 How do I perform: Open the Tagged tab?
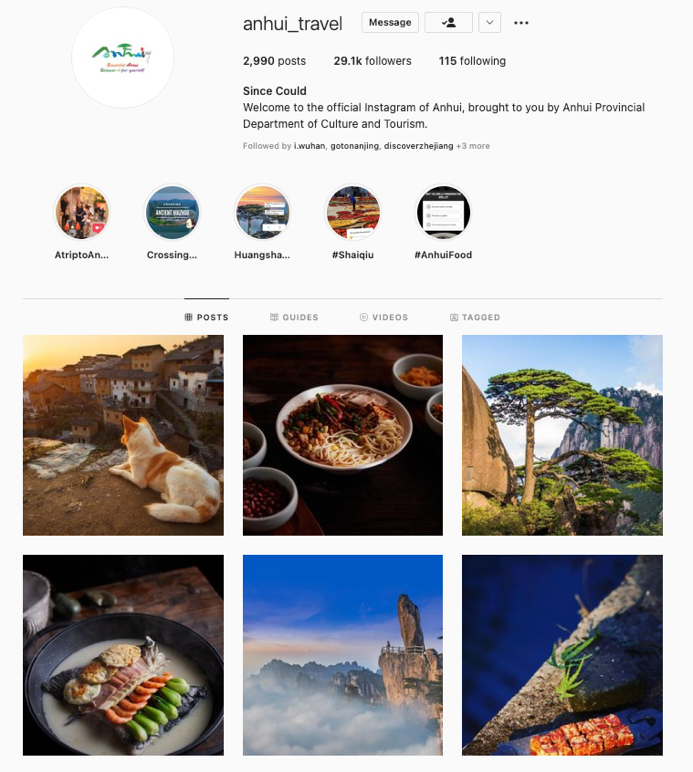click(x=475, y=317)
